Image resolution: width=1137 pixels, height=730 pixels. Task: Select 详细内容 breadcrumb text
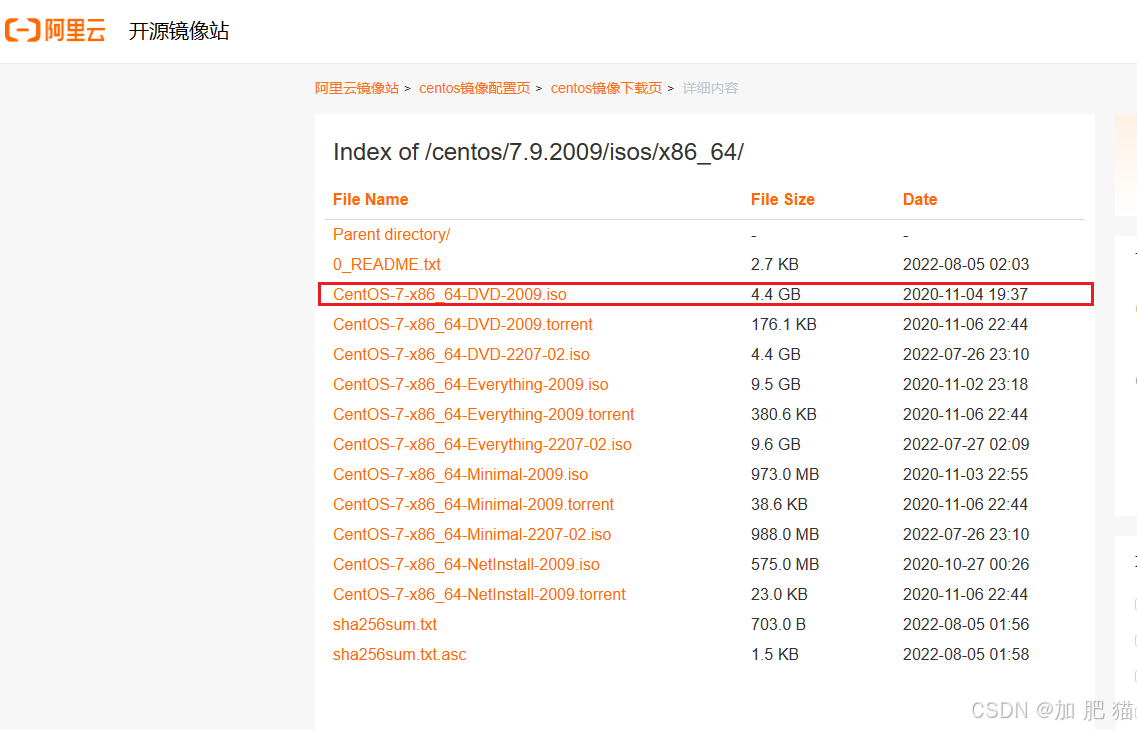click(710, 88)
